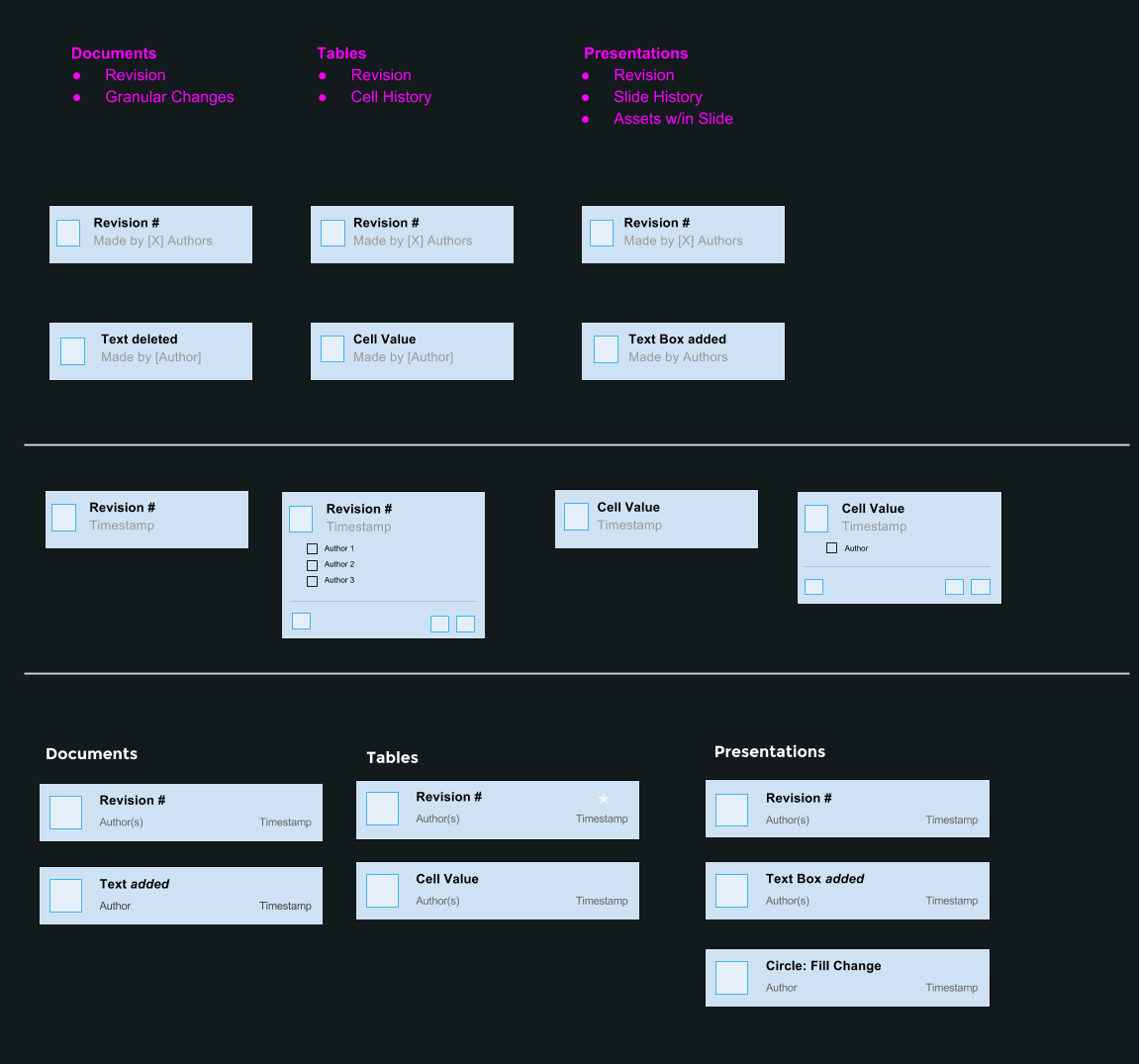
Task: Select thumbnail of Cell Value Made by [Author] card
Action: click(x=332, y=348)
